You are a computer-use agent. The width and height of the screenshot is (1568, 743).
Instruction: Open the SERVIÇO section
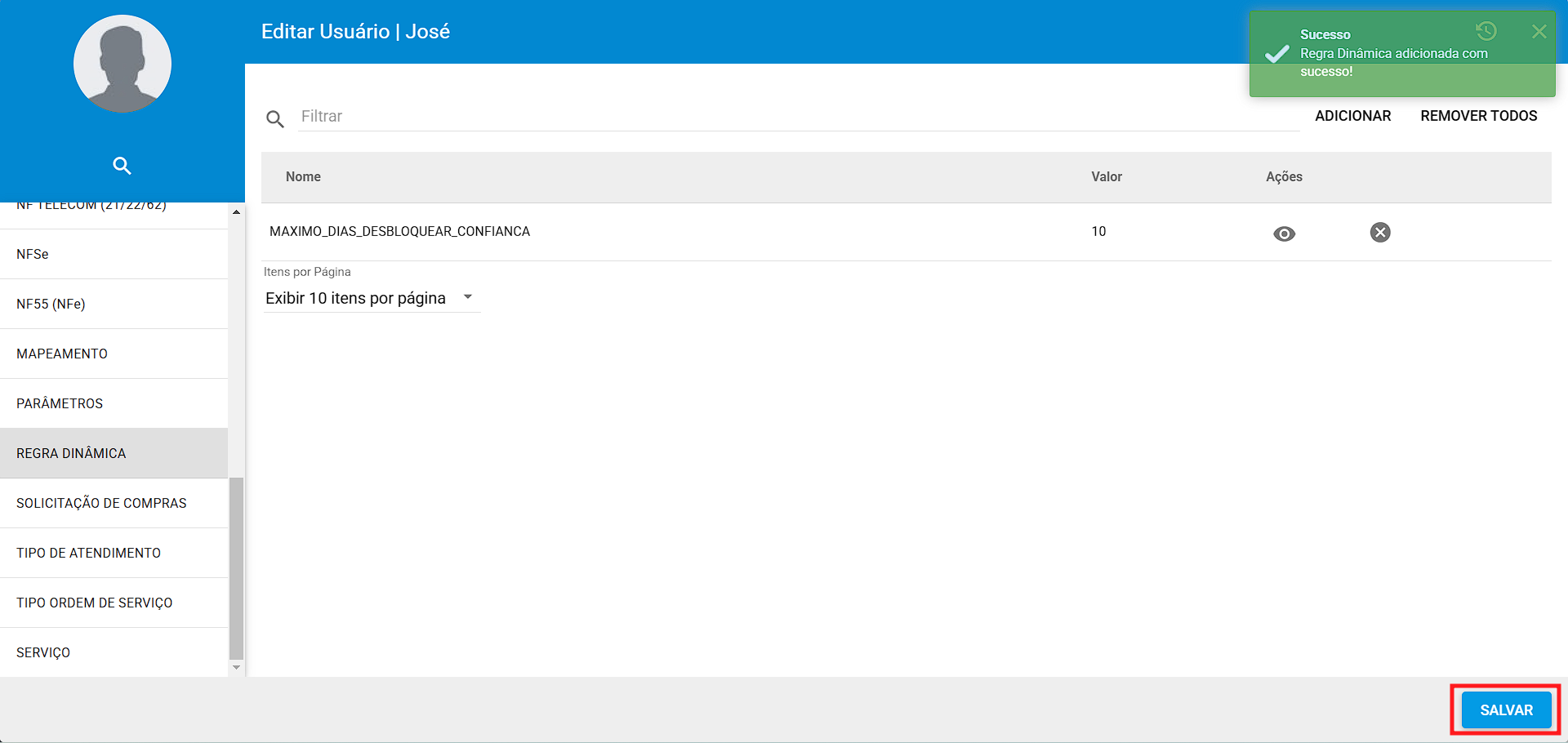pos(114,652)
